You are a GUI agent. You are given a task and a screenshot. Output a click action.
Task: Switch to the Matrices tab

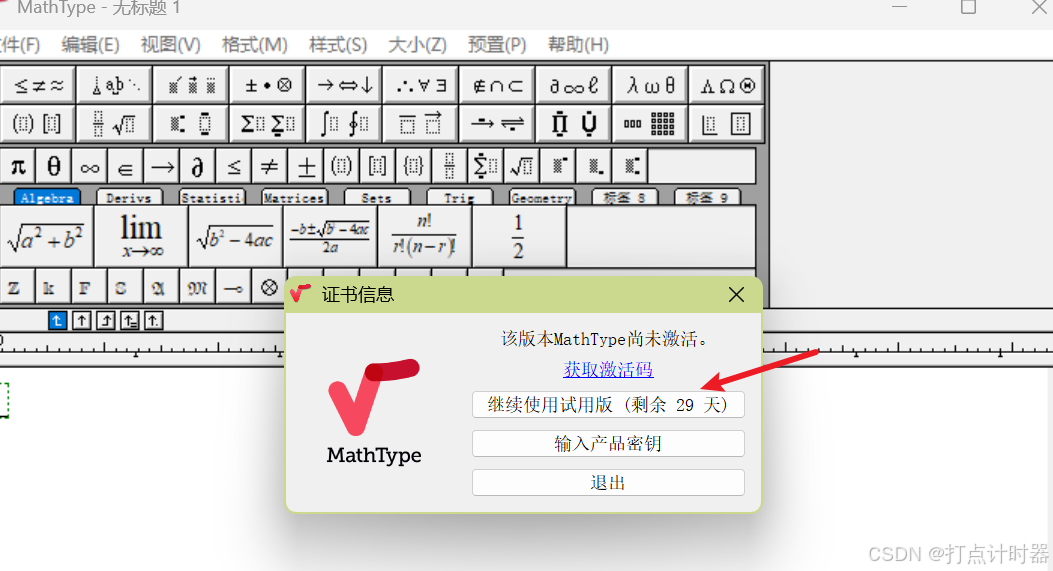tap(294, 197)
